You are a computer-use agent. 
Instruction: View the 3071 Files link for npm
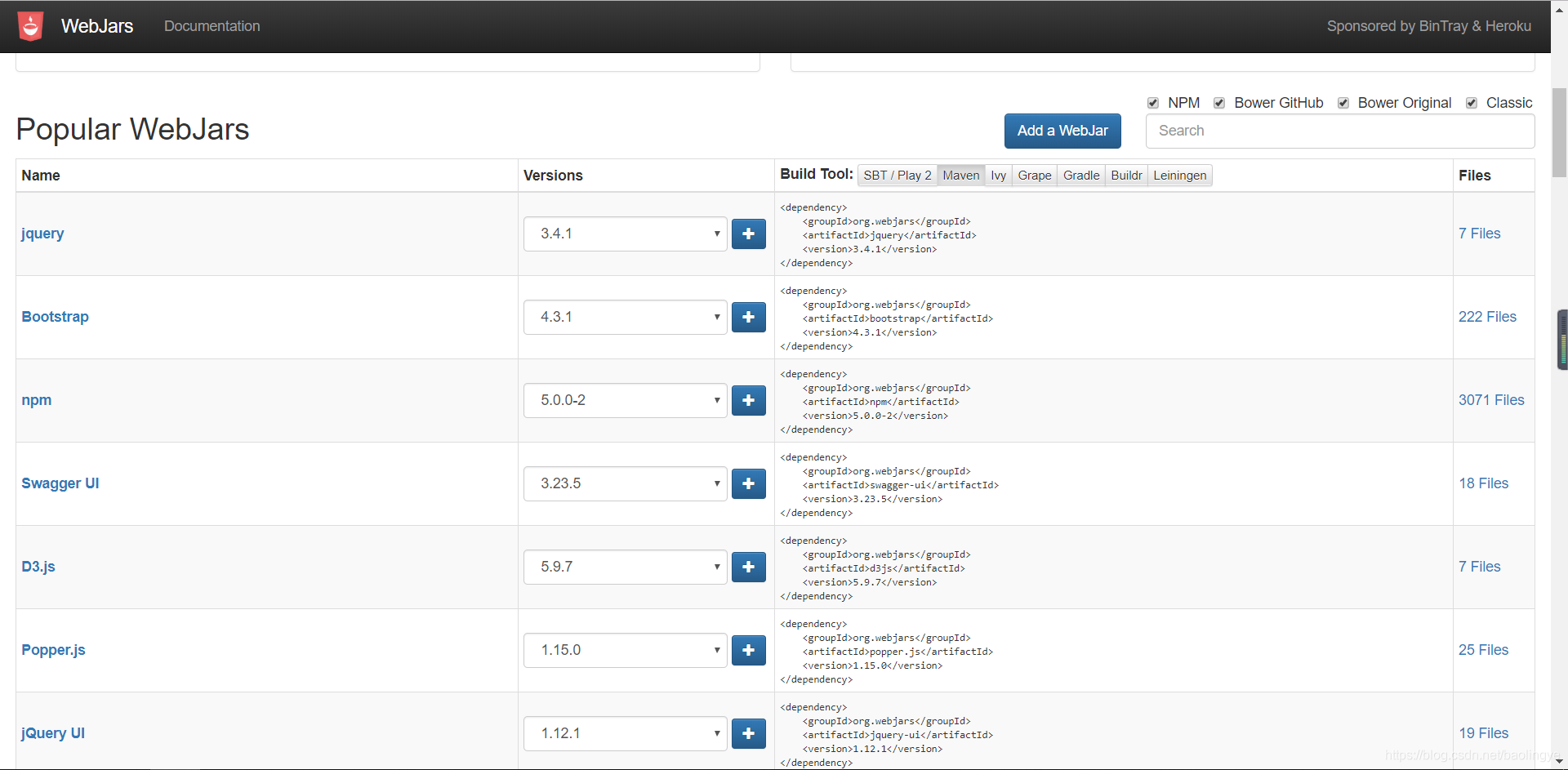click(x=1491, y=400)
